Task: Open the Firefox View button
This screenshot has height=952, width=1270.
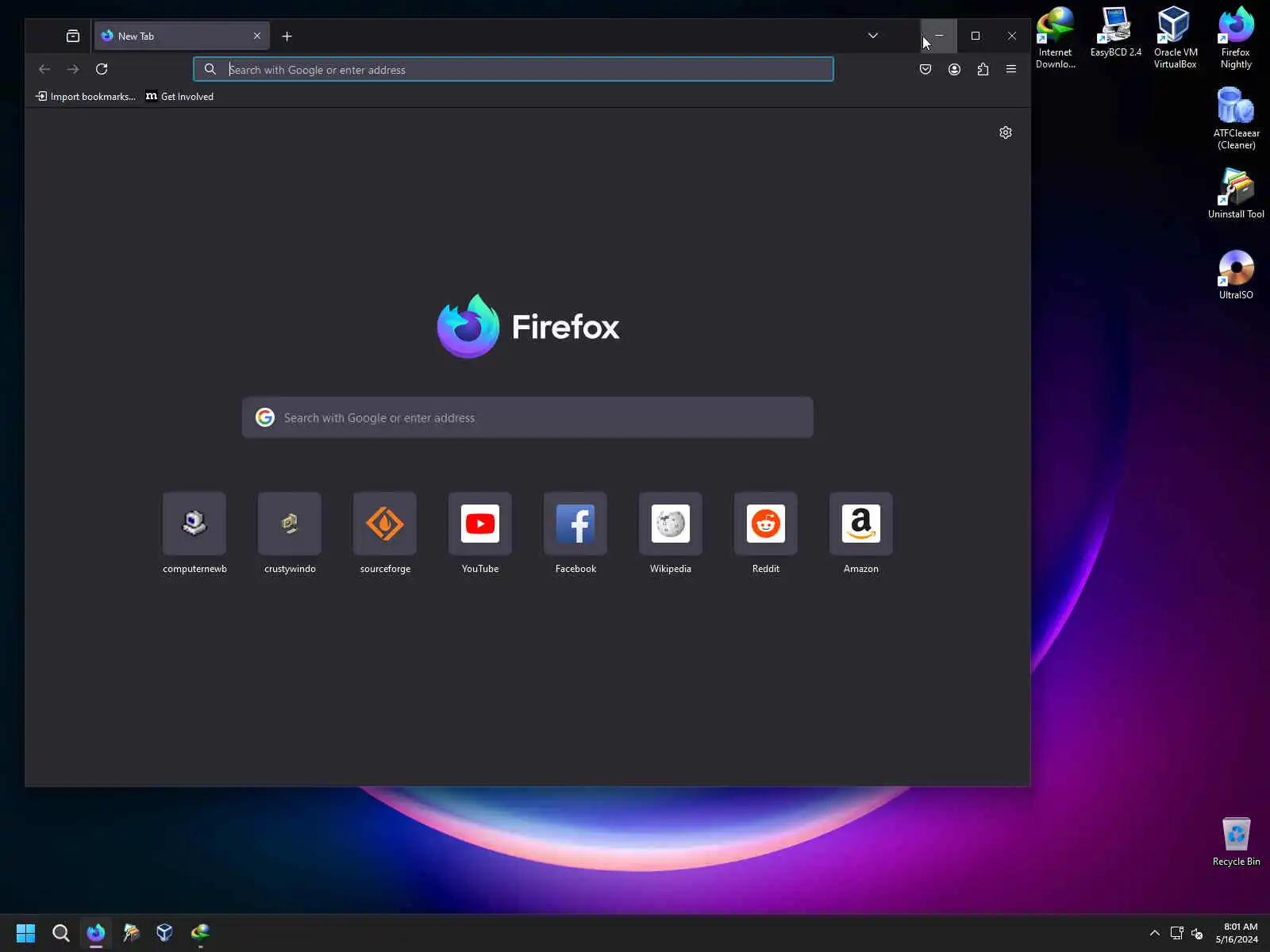Action: 73,36
